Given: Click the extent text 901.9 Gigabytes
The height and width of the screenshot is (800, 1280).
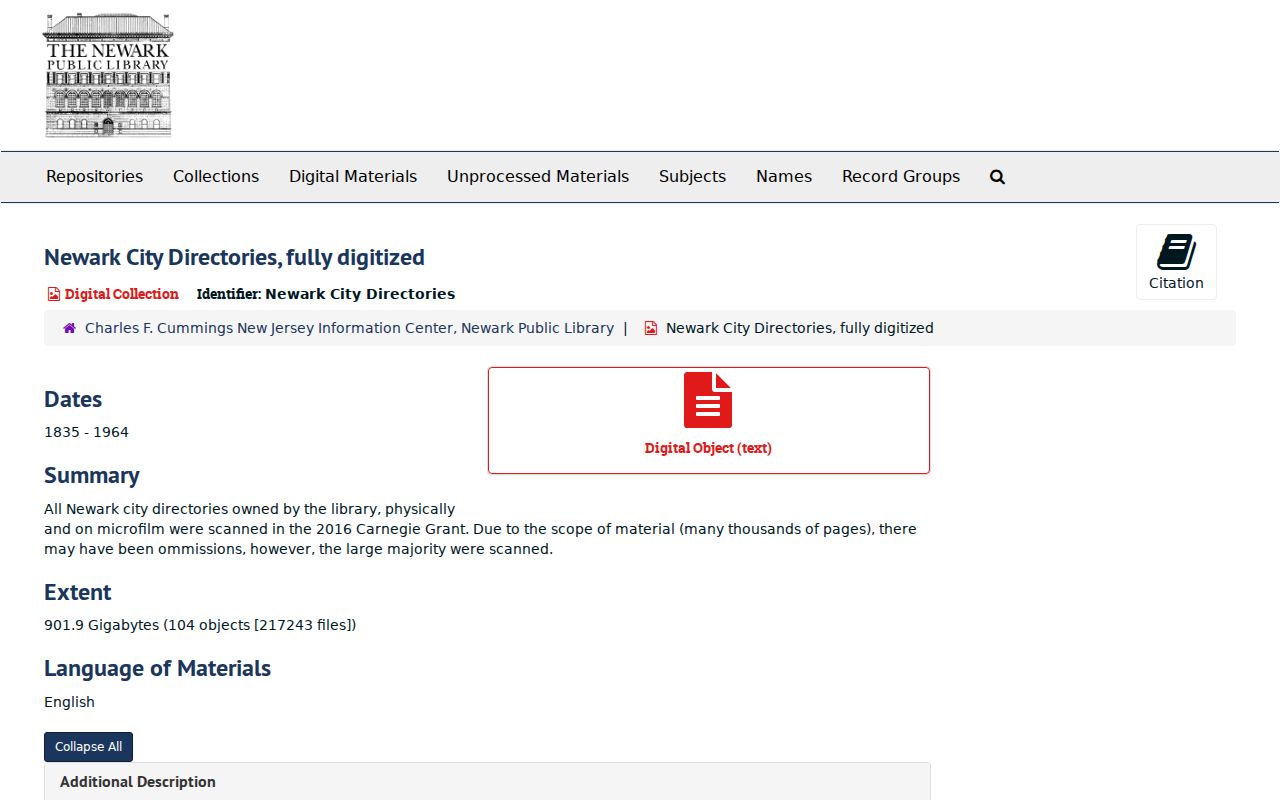Looking at the screenshot, I should coord(200,625).
